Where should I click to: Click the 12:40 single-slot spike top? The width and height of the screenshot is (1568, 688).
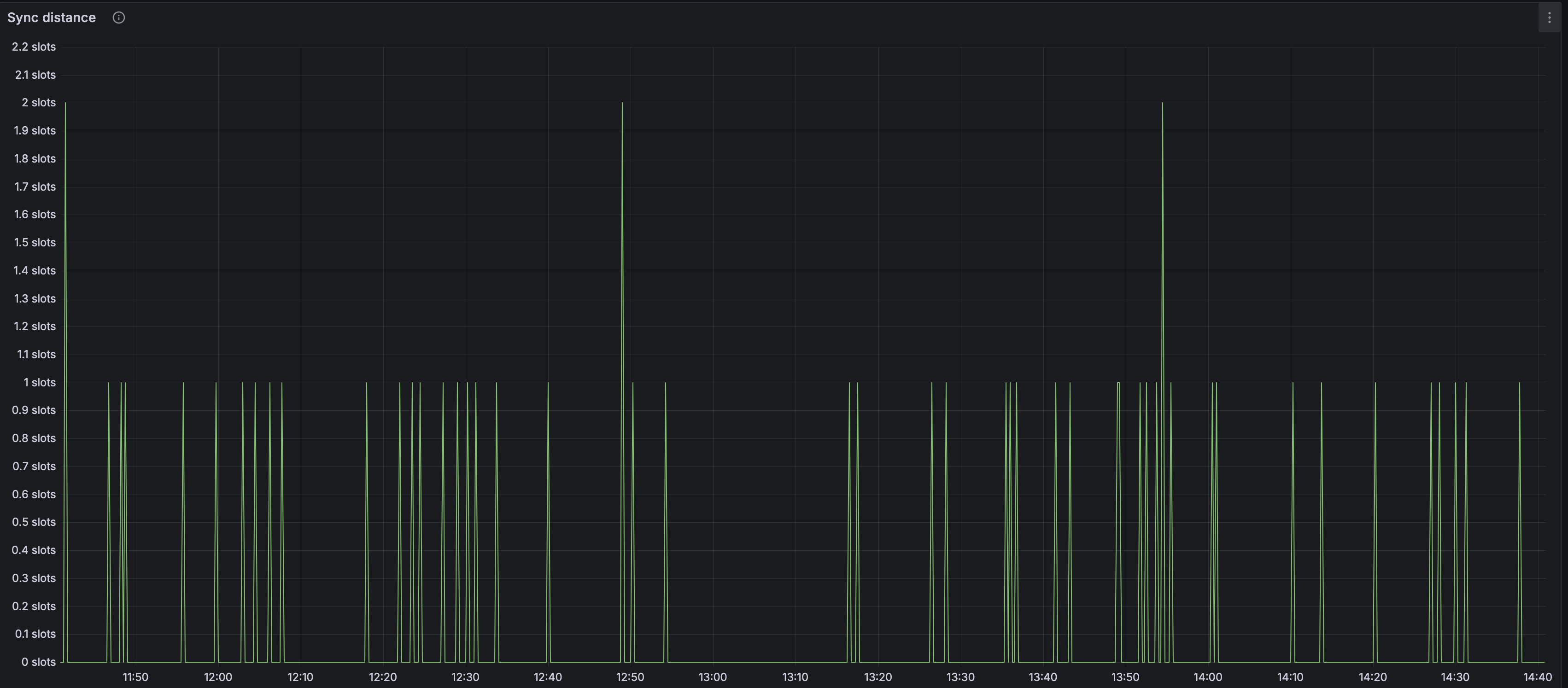coord(549,383)
